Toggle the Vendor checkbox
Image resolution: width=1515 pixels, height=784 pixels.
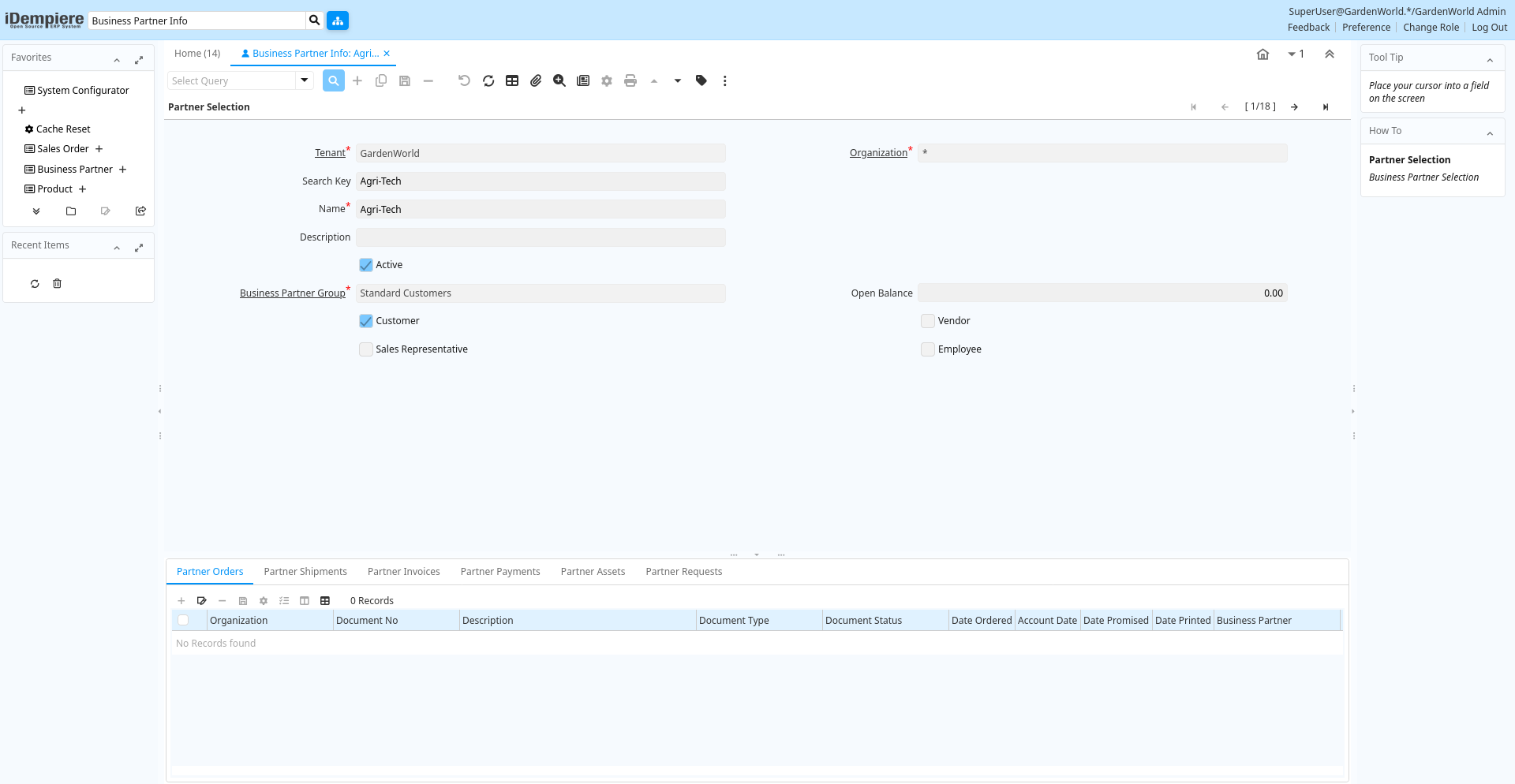[x=928, y=321]
